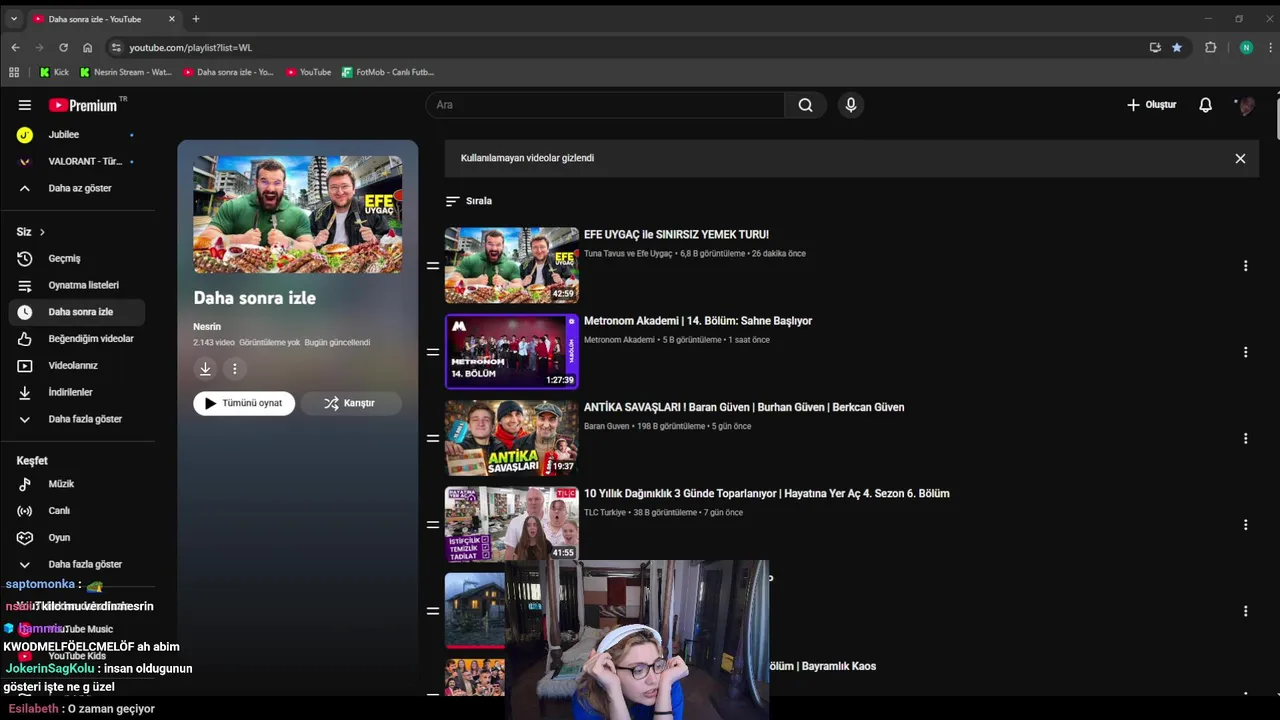Viewport: 1280px width, 720px height.
Task: Expand 'Daha fazla göster' under İndirilenler
Action: click(x=76, y=419)
